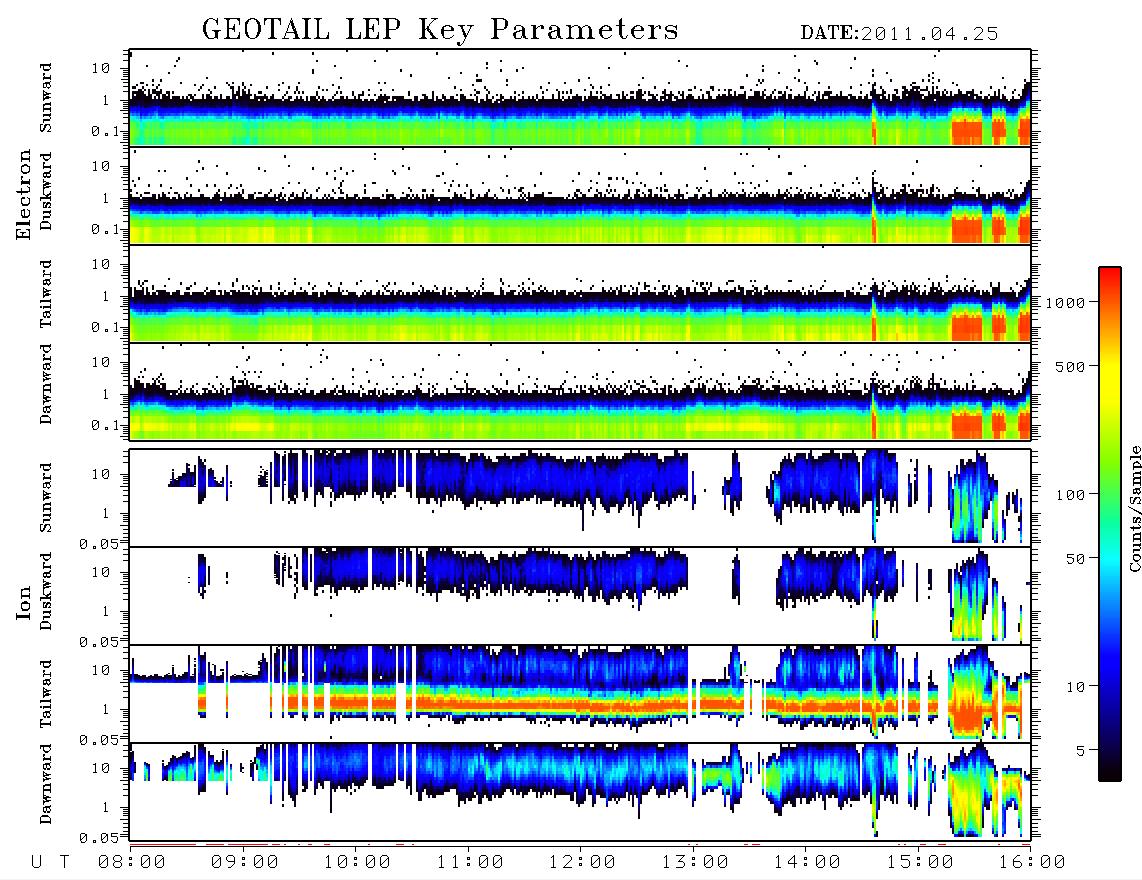
Task: Click the Electron Duskward spectrogram panel
Action: (x=580, y=195)
